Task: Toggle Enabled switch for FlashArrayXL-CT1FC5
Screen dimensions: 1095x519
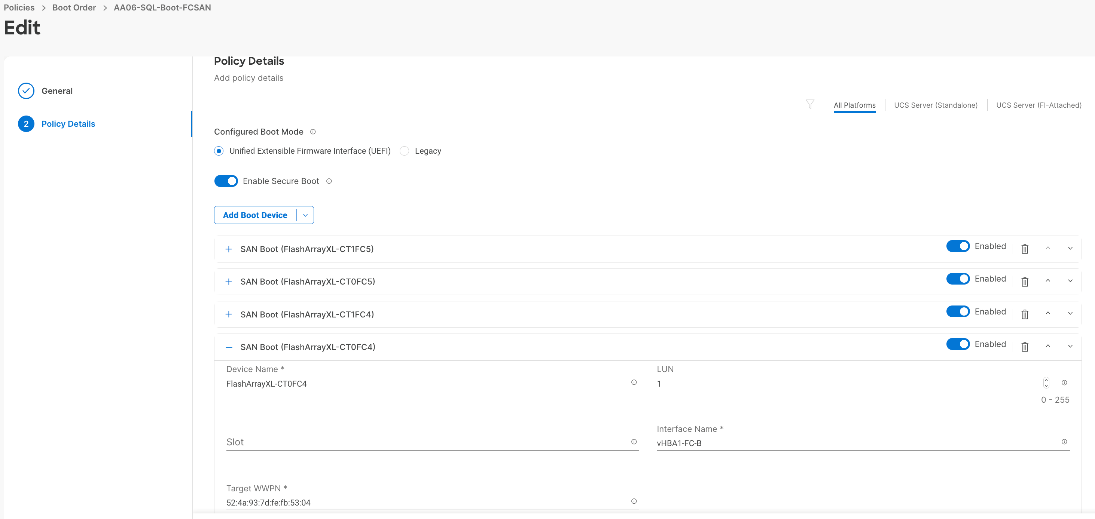Action: click(x=958, y=246)
